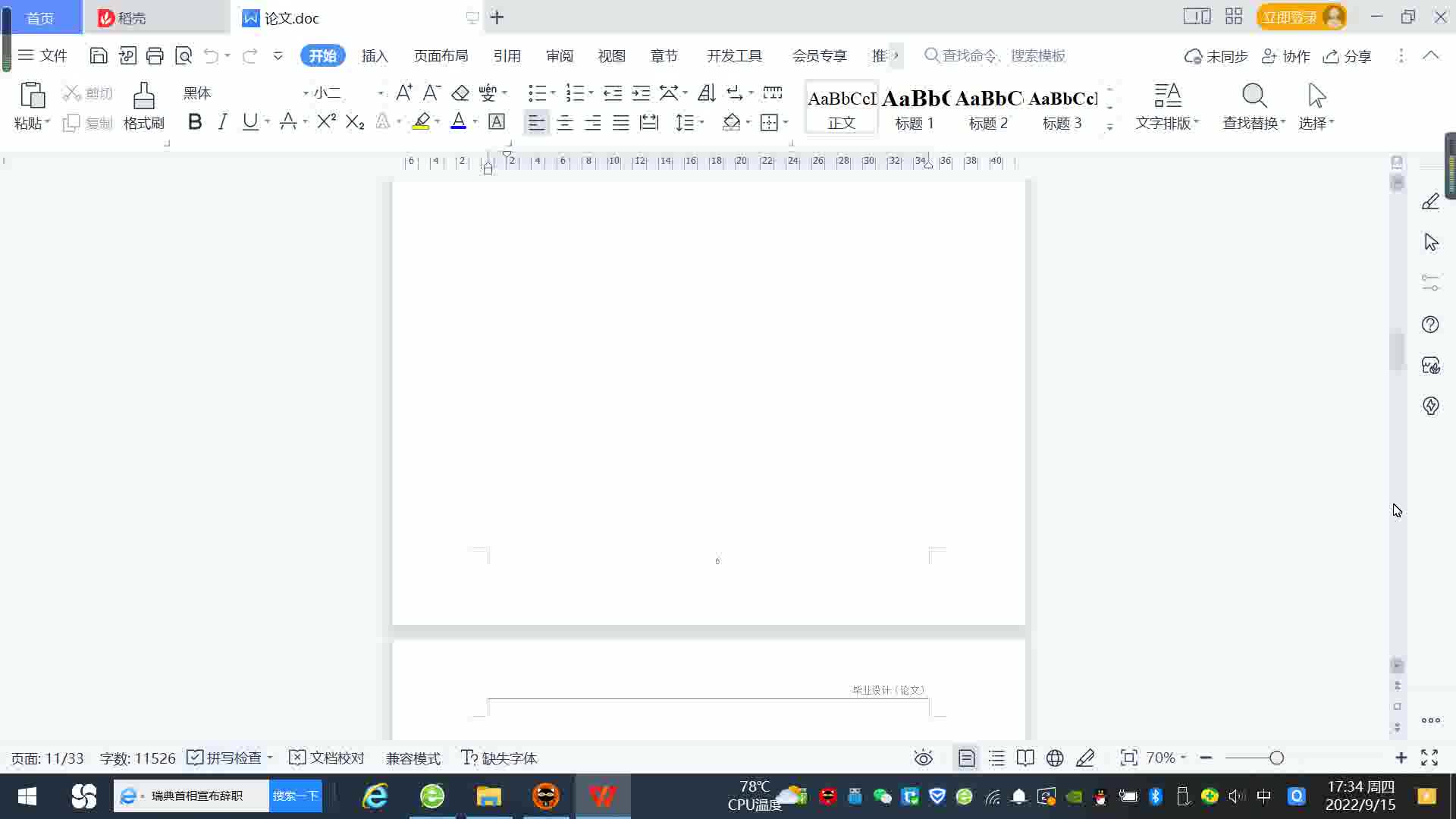
Task: Open the font size dropdown (小二)
Action: 381,93
